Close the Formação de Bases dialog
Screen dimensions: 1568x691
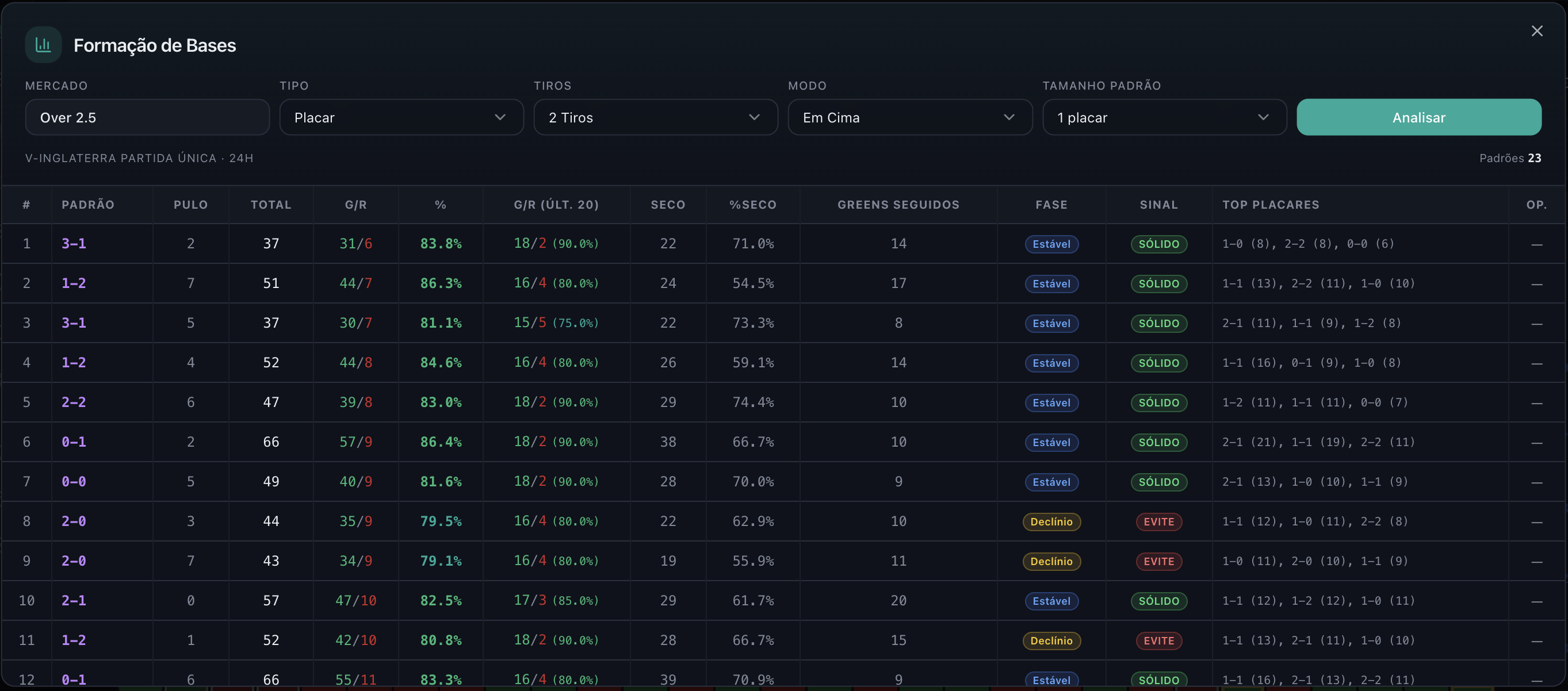1536,31
